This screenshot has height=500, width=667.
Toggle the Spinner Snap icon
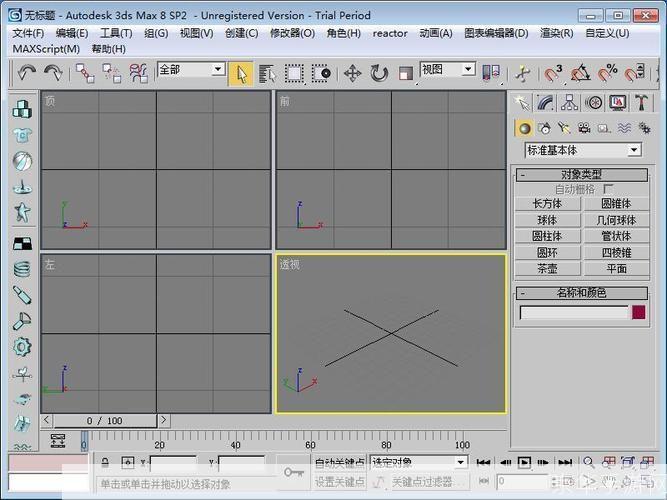click(635, 73)
